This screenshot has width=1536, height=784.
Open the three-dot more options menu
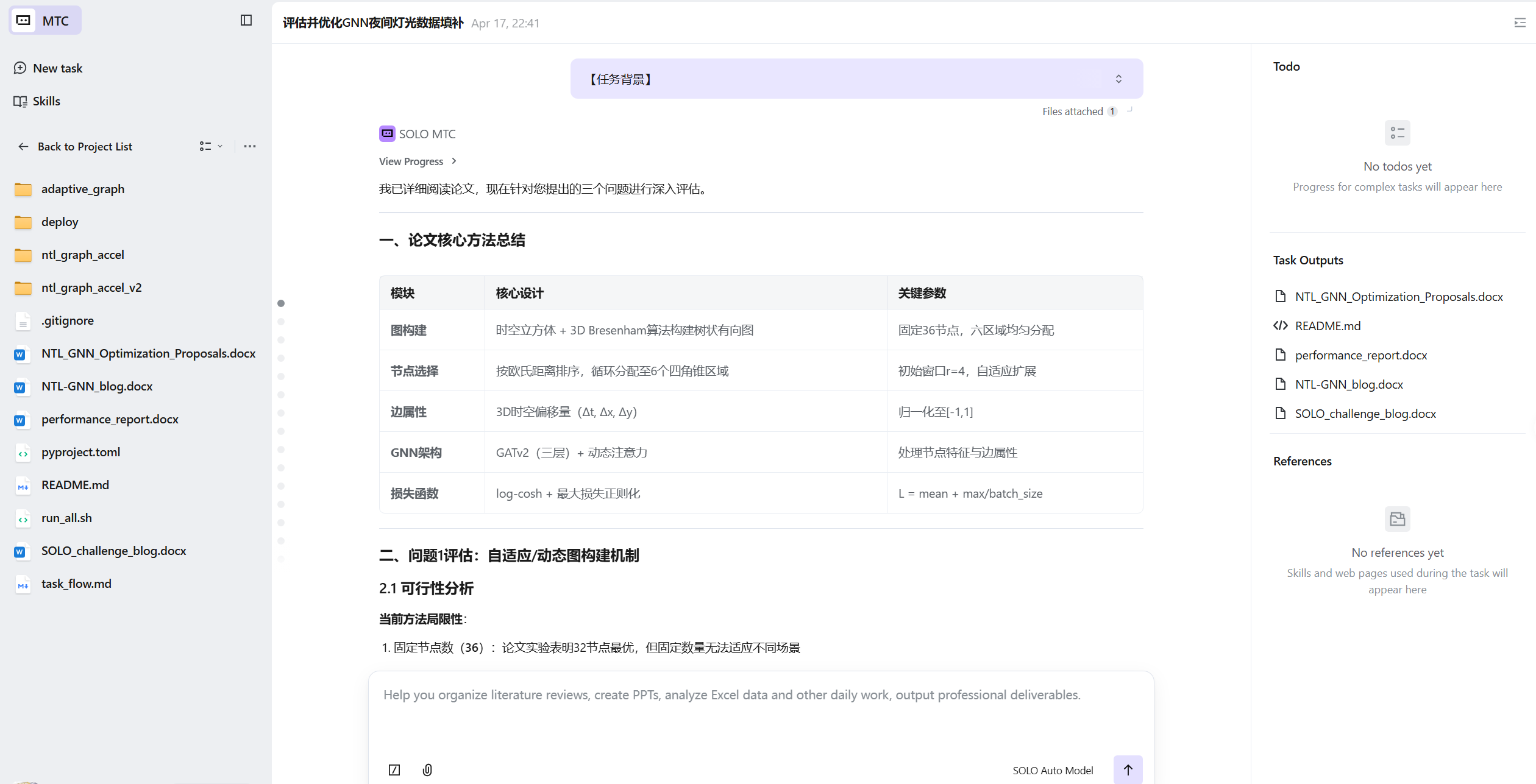[250, 146]
